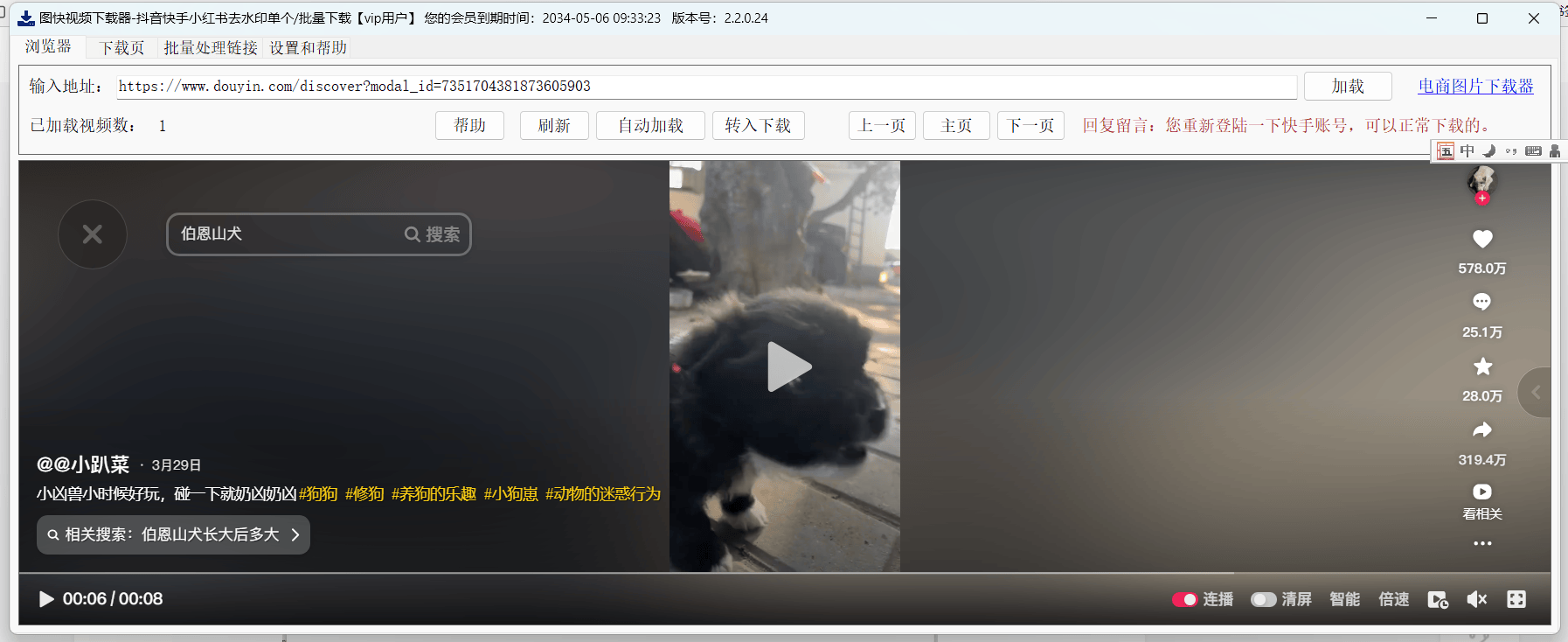Switch to the 浏览器 tab
This screenshot has height=642, width=1568.
[x=48, y=46]
